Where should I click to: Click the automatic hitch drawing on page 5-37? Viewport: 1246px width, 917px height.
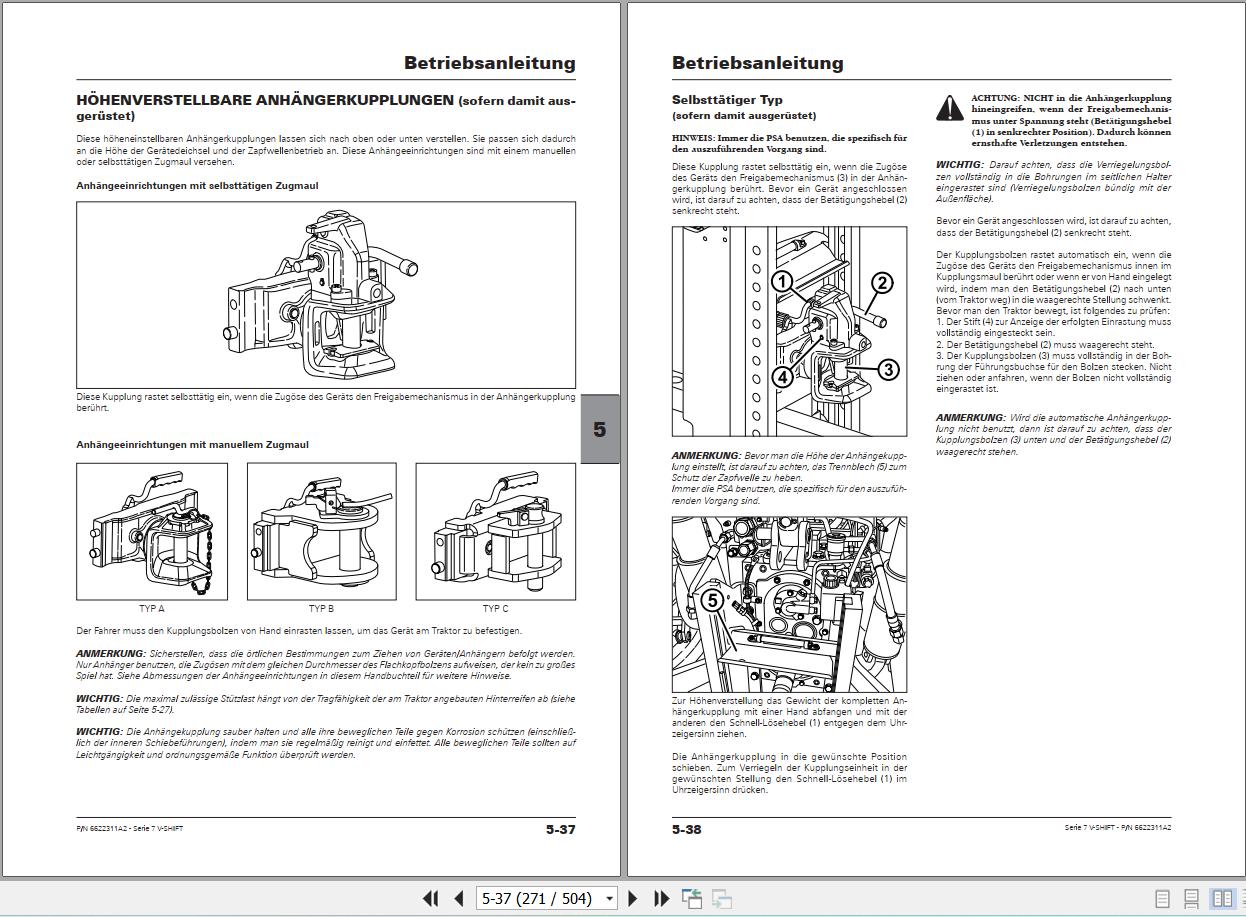[x=326, y=295]
